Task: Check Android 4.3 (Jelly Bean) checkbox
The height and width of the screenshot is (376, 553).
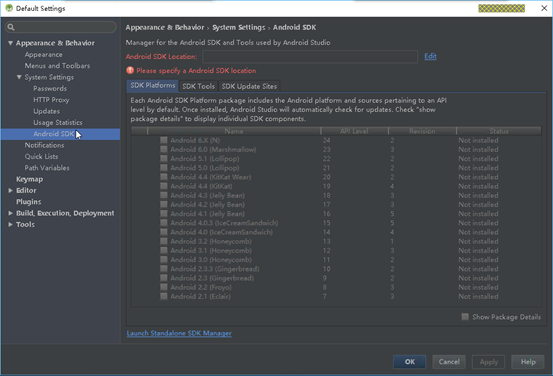Action: coord(164,195)
